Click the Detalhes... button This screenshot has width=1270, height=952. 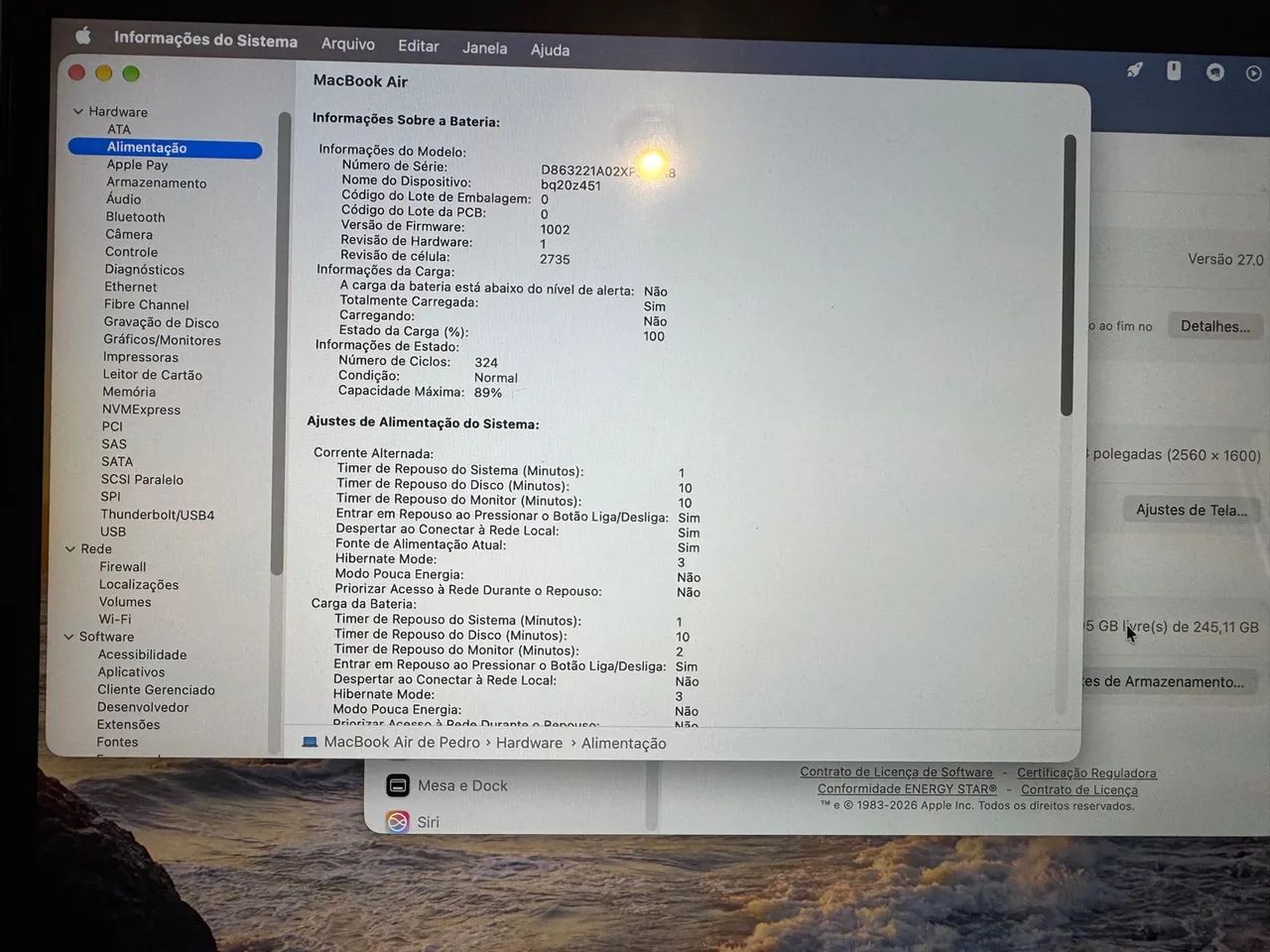click(1214, 325)
